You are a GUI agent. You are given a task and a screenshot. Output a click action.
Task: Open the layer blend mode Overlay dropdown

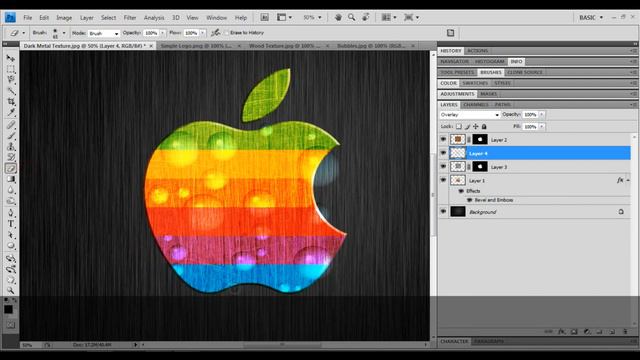point(469,115)
